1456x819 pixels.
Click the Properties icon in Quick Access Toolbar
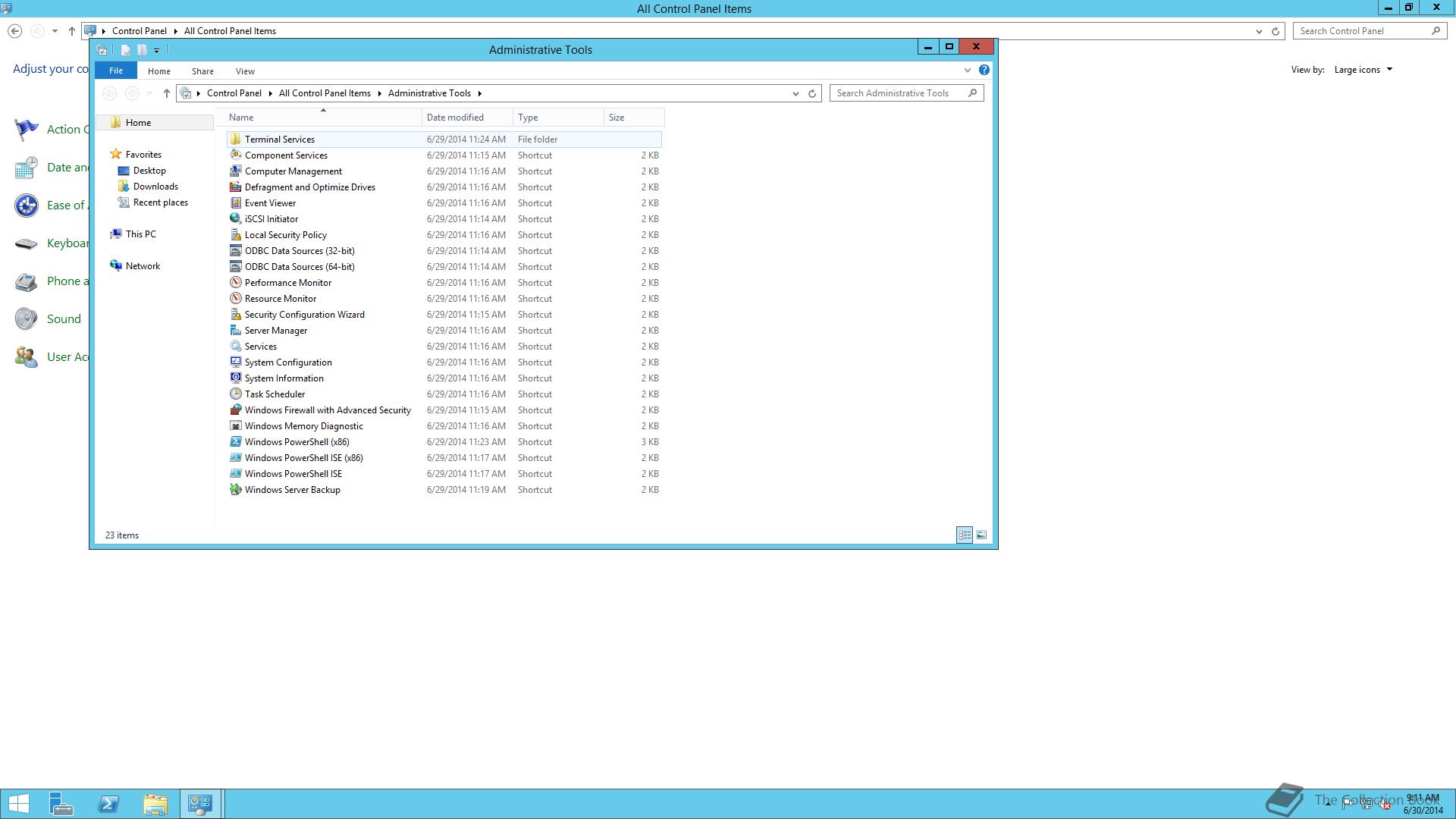click(125, 50)
